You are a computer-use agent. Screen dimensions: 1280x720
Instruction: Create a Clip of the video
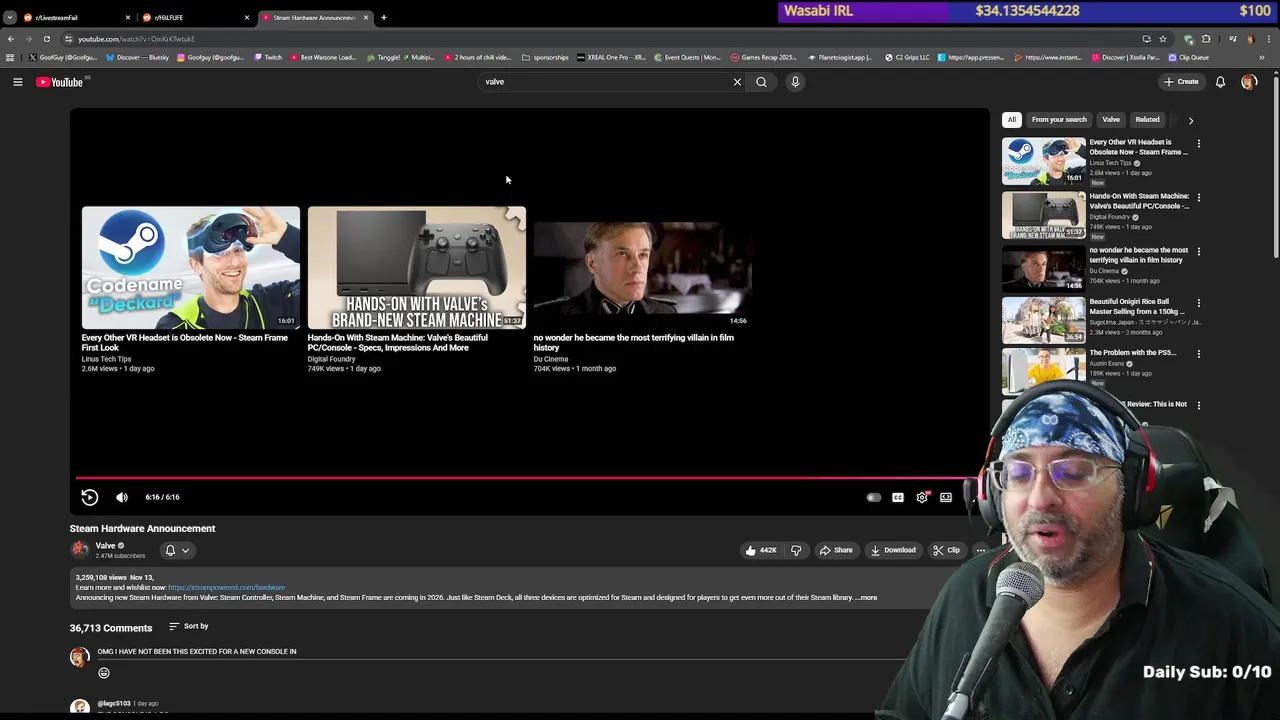(x=946, y=550)
